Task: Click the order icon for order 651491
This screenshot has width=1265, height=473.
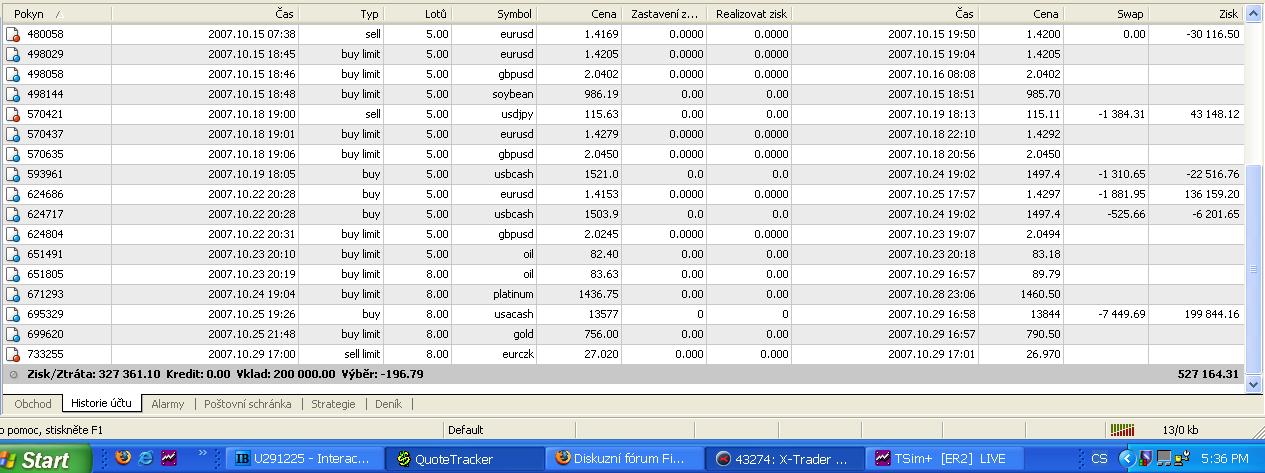Action: pos(13,254)
